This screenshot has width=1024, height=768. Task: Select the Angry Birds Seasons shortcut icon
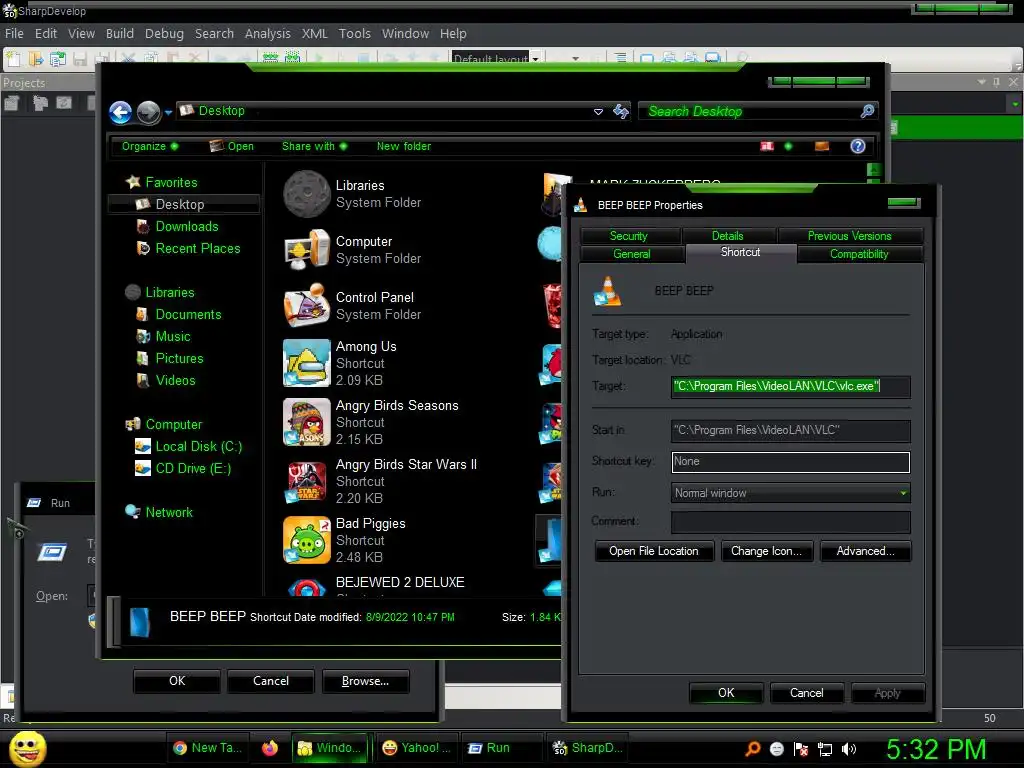tap(306, 422)
